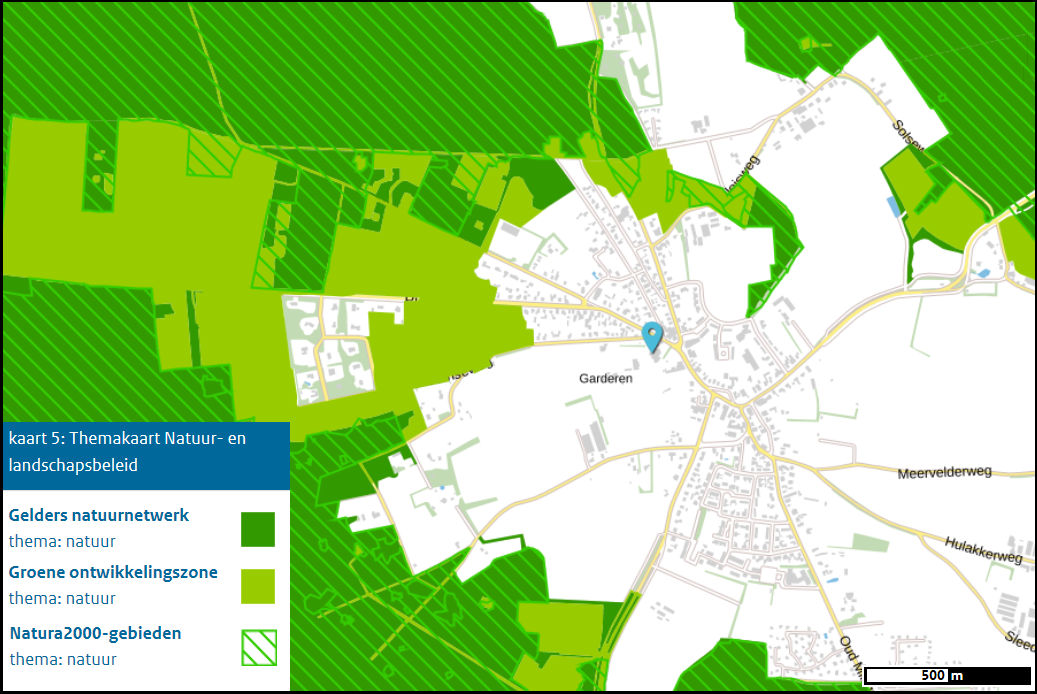1037x694 pixels.
Task: Select the Groene ontwikkelingszone legend label
Action: coord(113,573)
